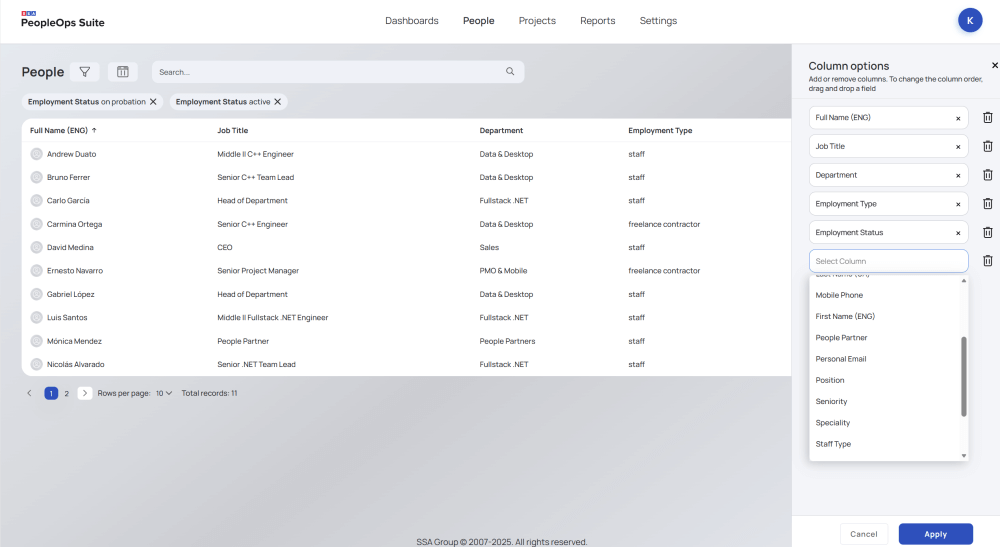Choose 'Seniority' from the column list
This screenshot has width=1000, height=547.
point(831,401)
